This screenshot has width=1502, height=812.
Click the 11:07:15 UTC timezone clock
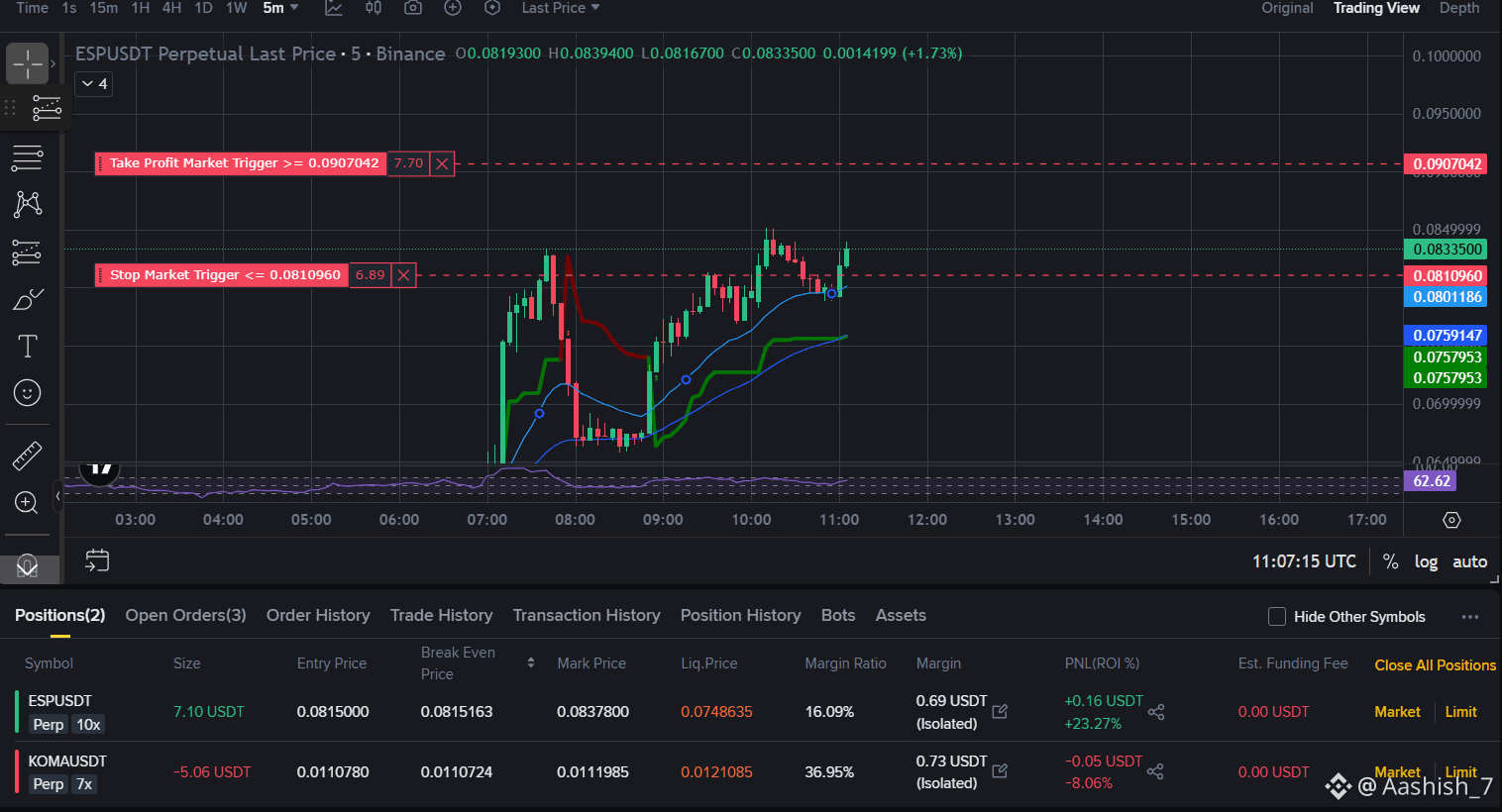tap(1304, 561)
